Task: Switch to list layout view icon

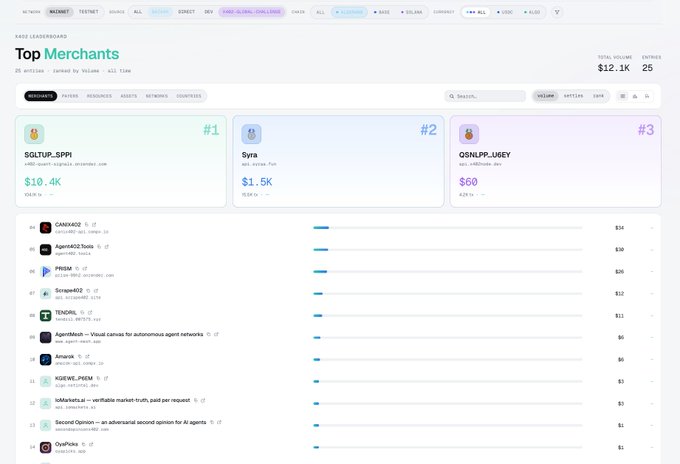Action: (x=623, y=96)
